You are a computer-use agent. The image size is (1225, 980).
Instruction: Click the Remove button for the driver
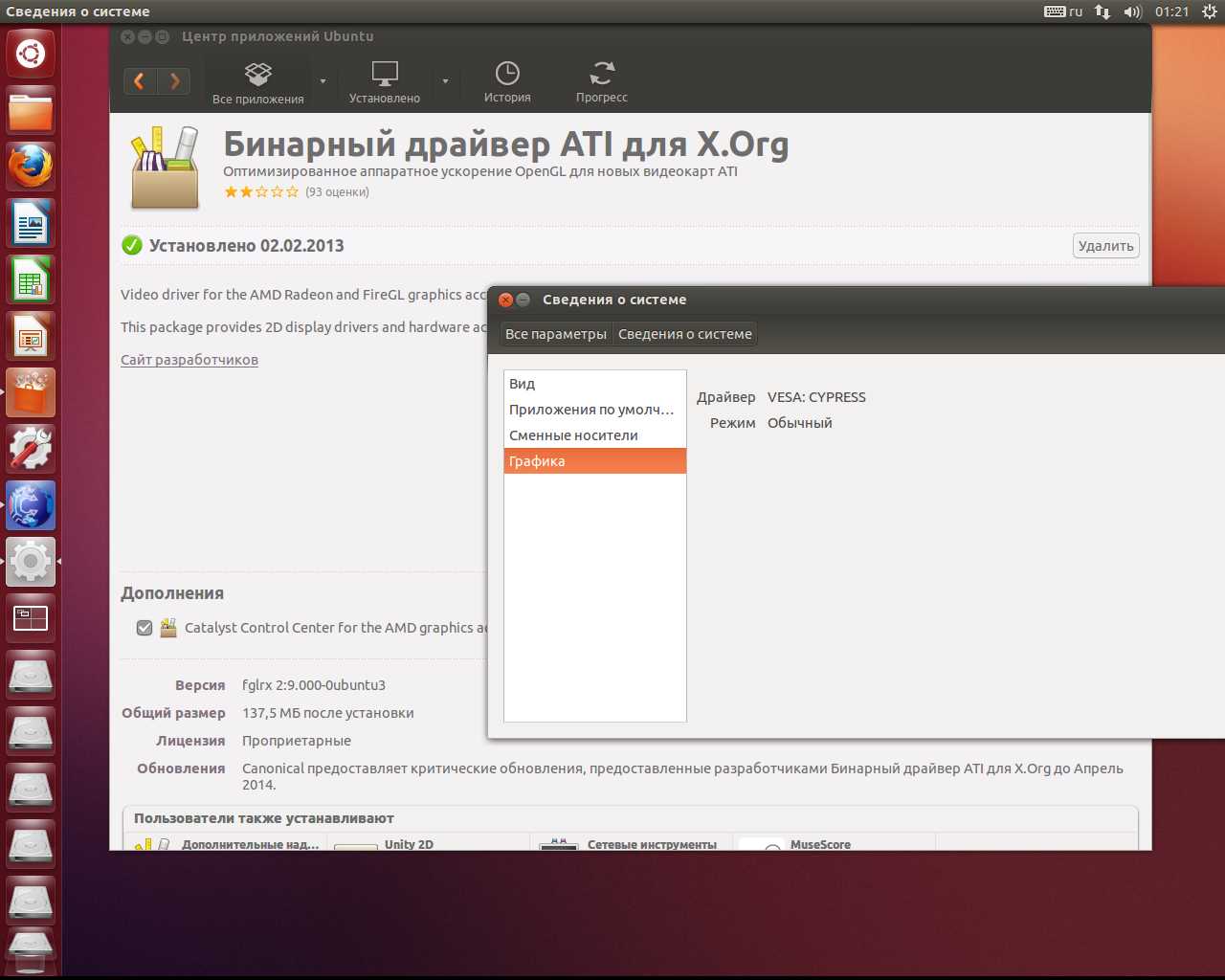[x=1105, y=246]
